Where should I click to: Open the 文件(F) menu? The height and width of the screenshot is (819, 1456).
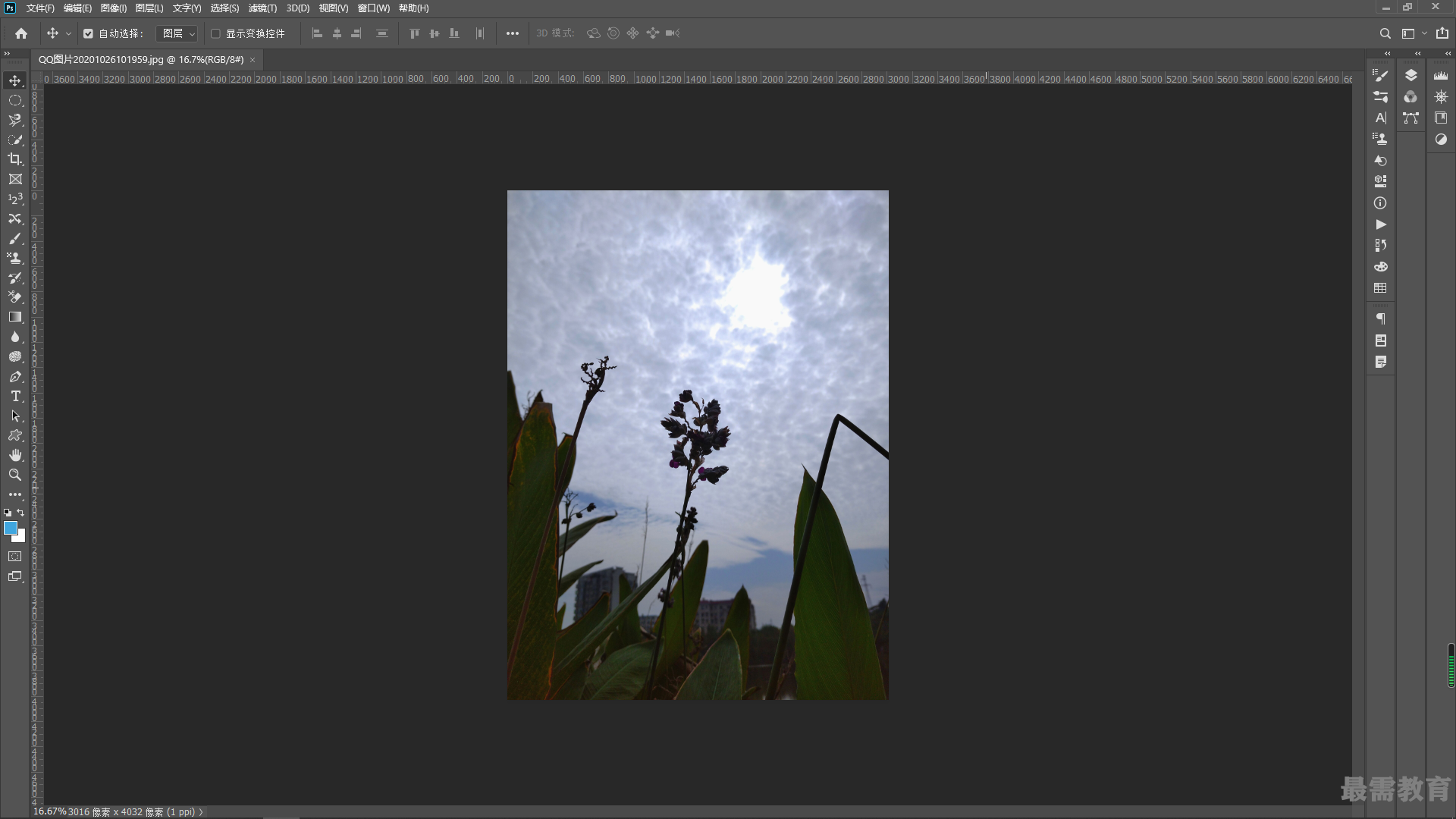click(40, 8)
